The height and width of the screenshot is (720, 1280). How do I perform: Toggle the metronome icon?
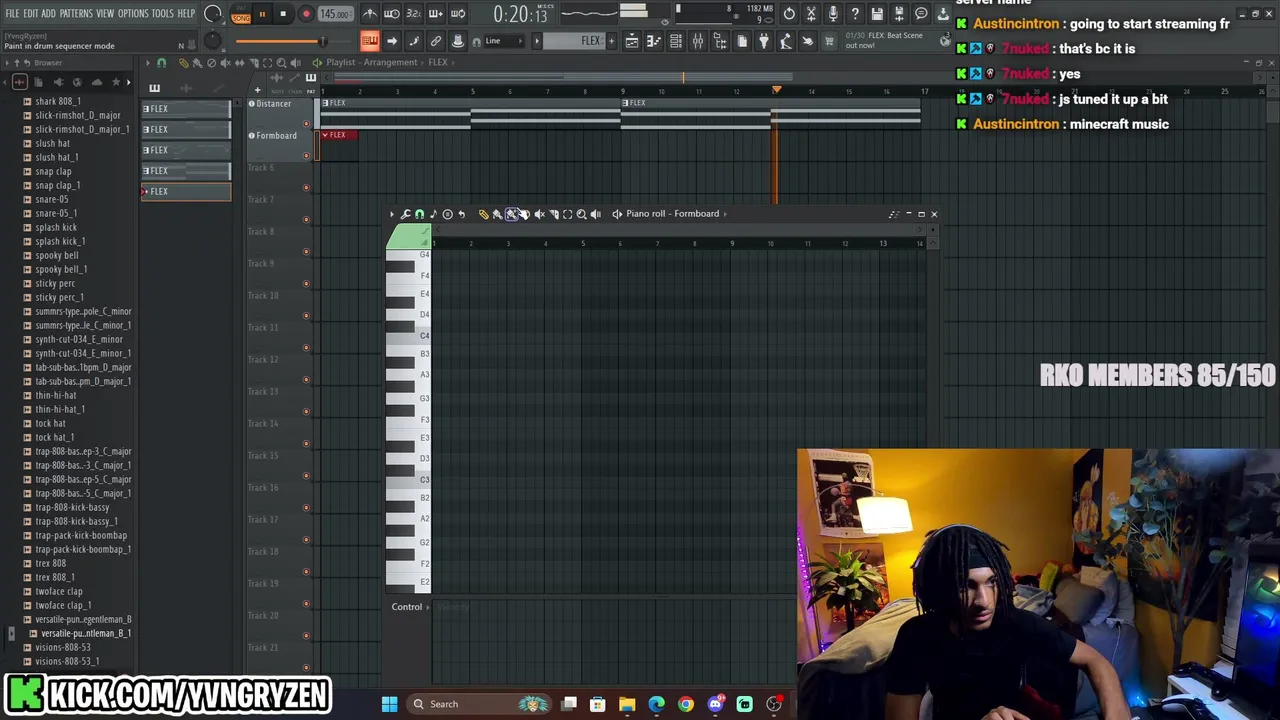(370, 14)
